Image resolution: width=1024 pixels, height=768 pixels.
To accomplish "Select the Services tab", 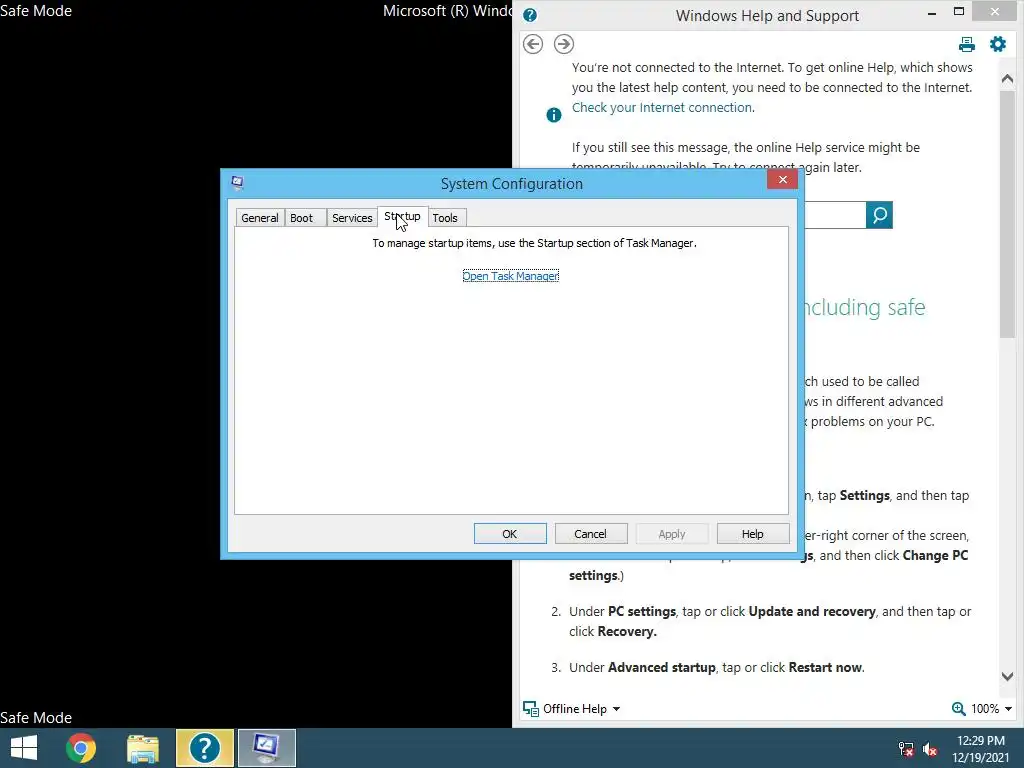I will click(x=352, y=218).
